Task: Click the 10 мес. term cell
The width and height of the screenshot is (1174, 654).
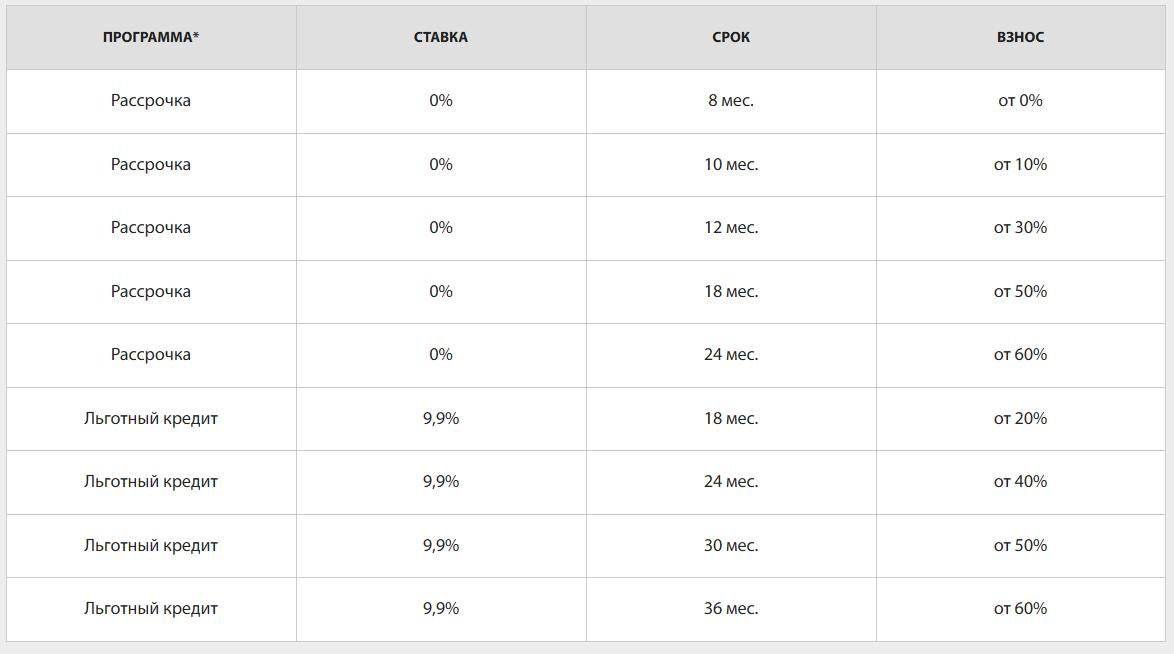Action: [731, 164]
